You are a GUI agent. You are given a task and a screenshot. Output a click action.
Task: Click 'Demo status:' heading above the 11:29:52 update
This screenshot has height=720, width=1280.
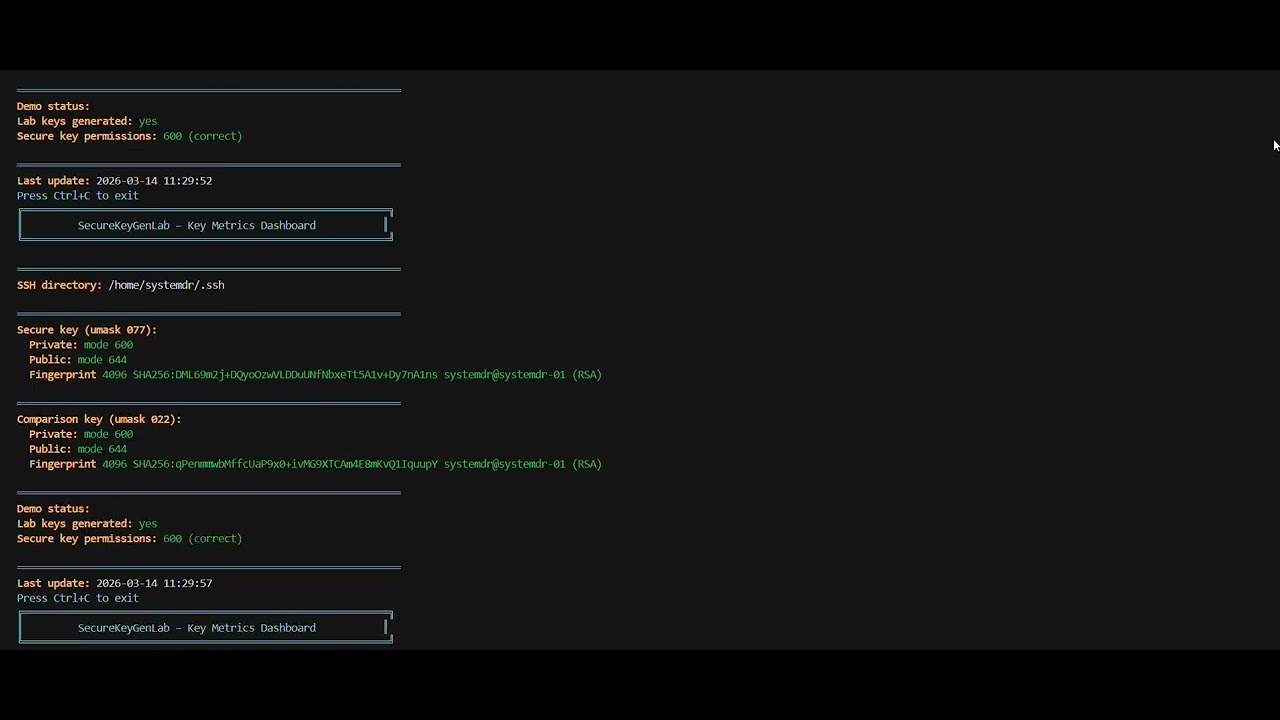coord(53,106)
